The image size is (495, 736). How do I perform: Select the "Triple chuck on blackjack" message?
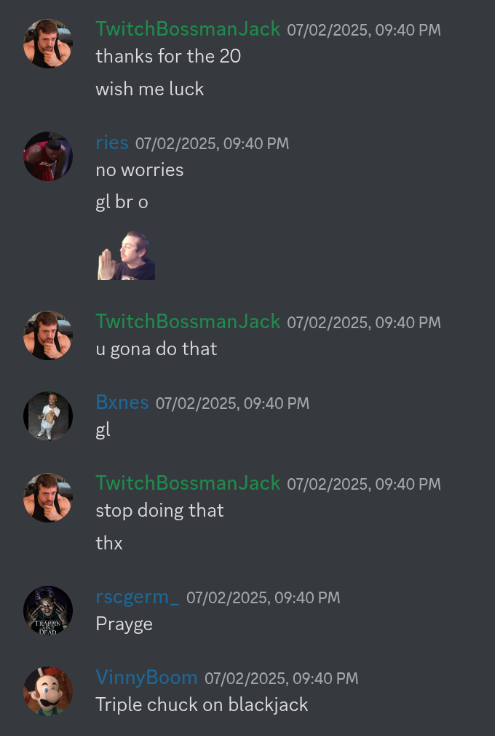[202, 705]
